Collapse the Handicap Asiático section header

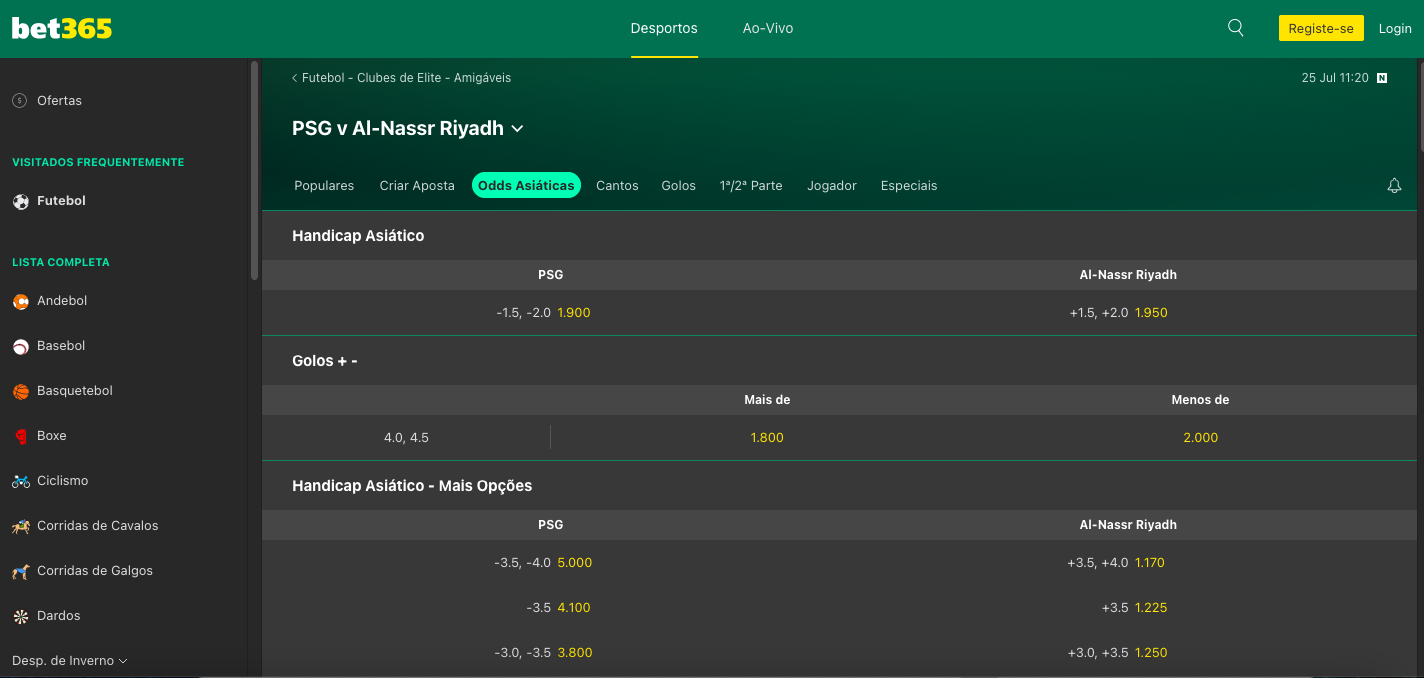pyautogui.click(x=839, y=236)
